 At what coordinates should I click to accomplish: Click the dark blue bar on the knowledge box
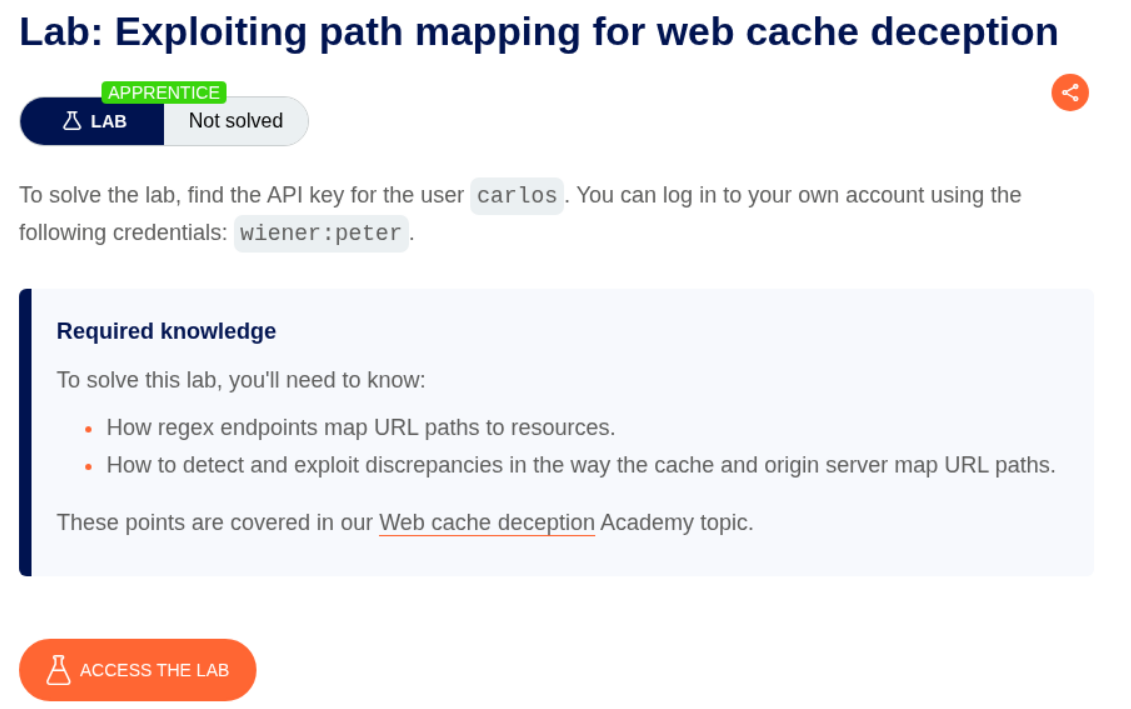[25, 432]
